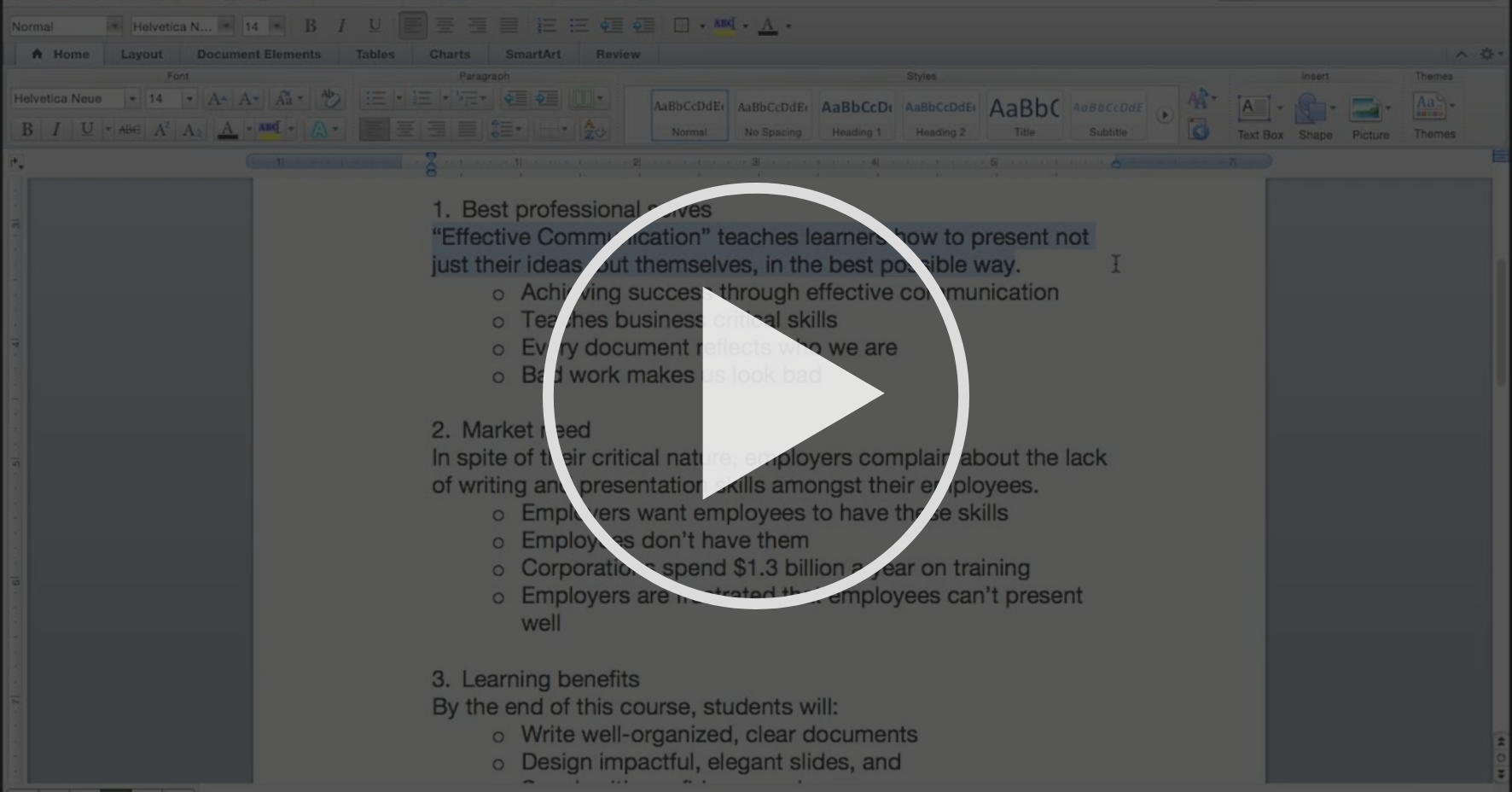Apply strikethrough to the selected text
Screen dimensions: 1512x792
click(x=128, y=130)
